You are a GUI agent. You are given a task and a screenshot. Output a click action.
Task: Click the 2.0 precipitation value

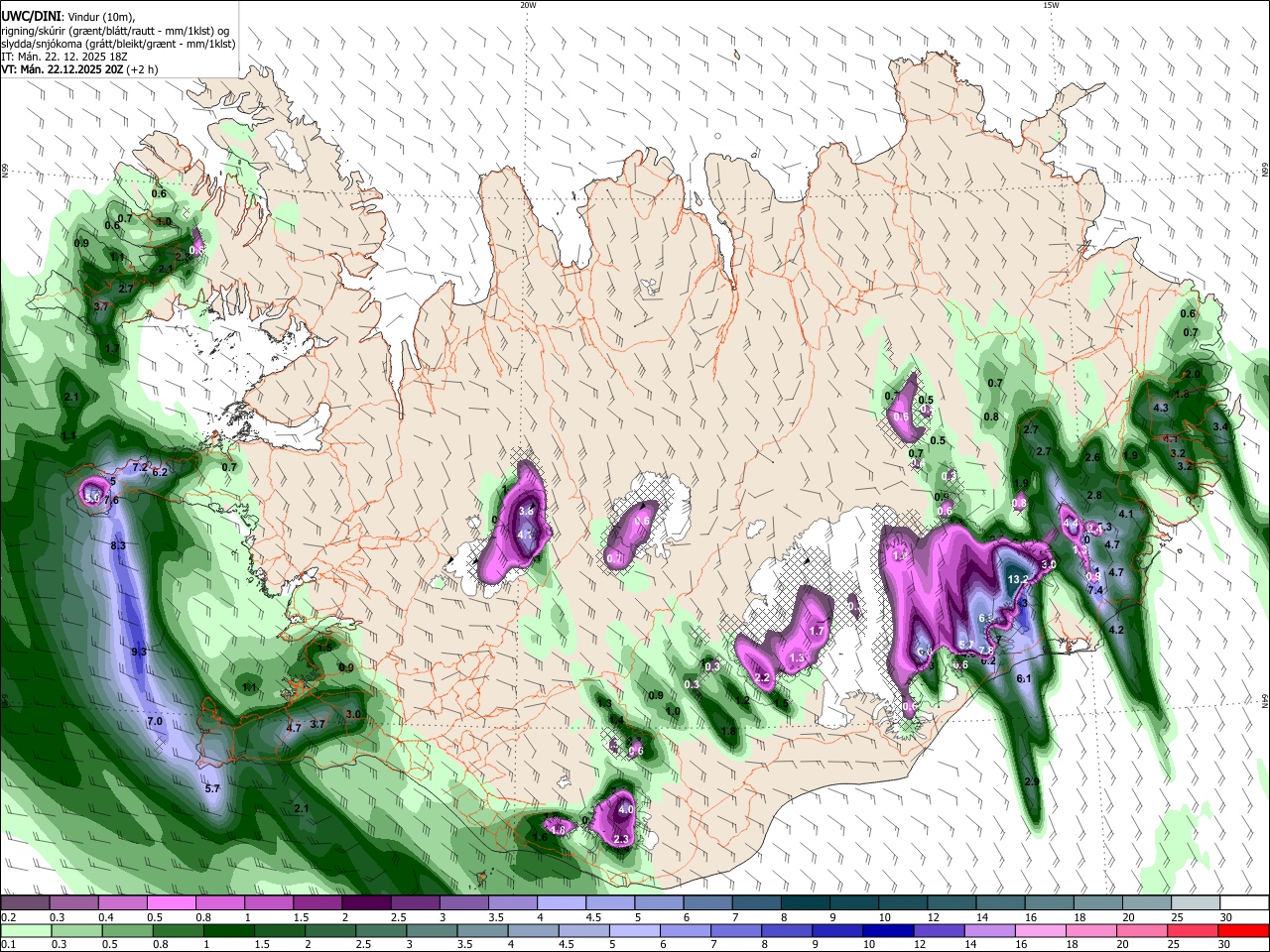pos(1193,374)
